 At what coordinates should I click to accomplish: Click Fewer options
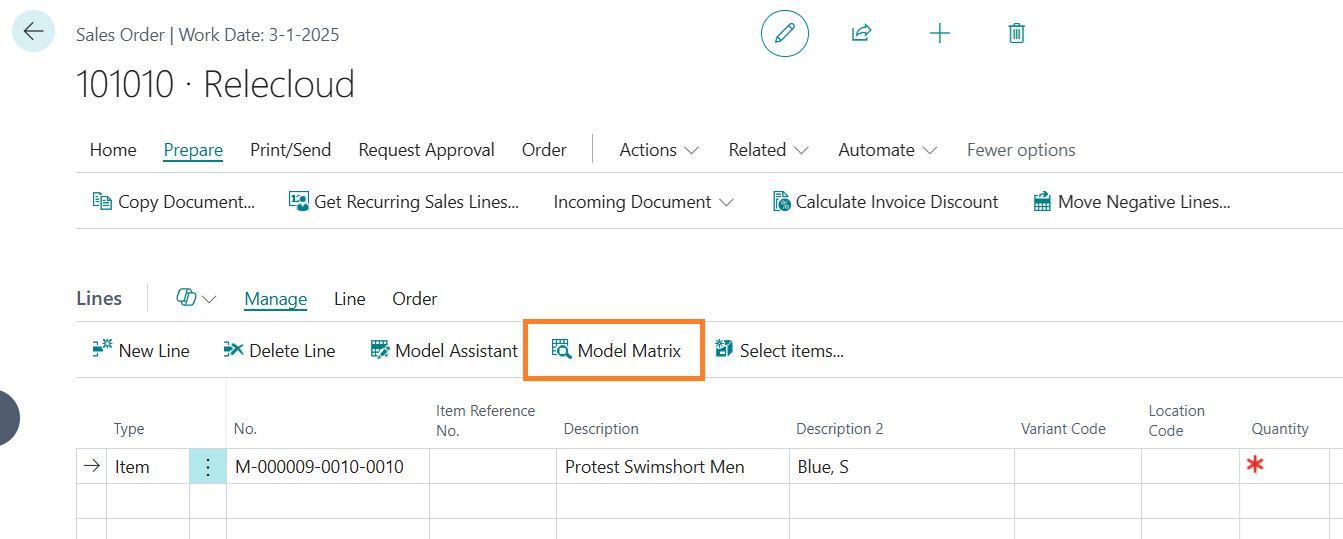(1021, 150)
